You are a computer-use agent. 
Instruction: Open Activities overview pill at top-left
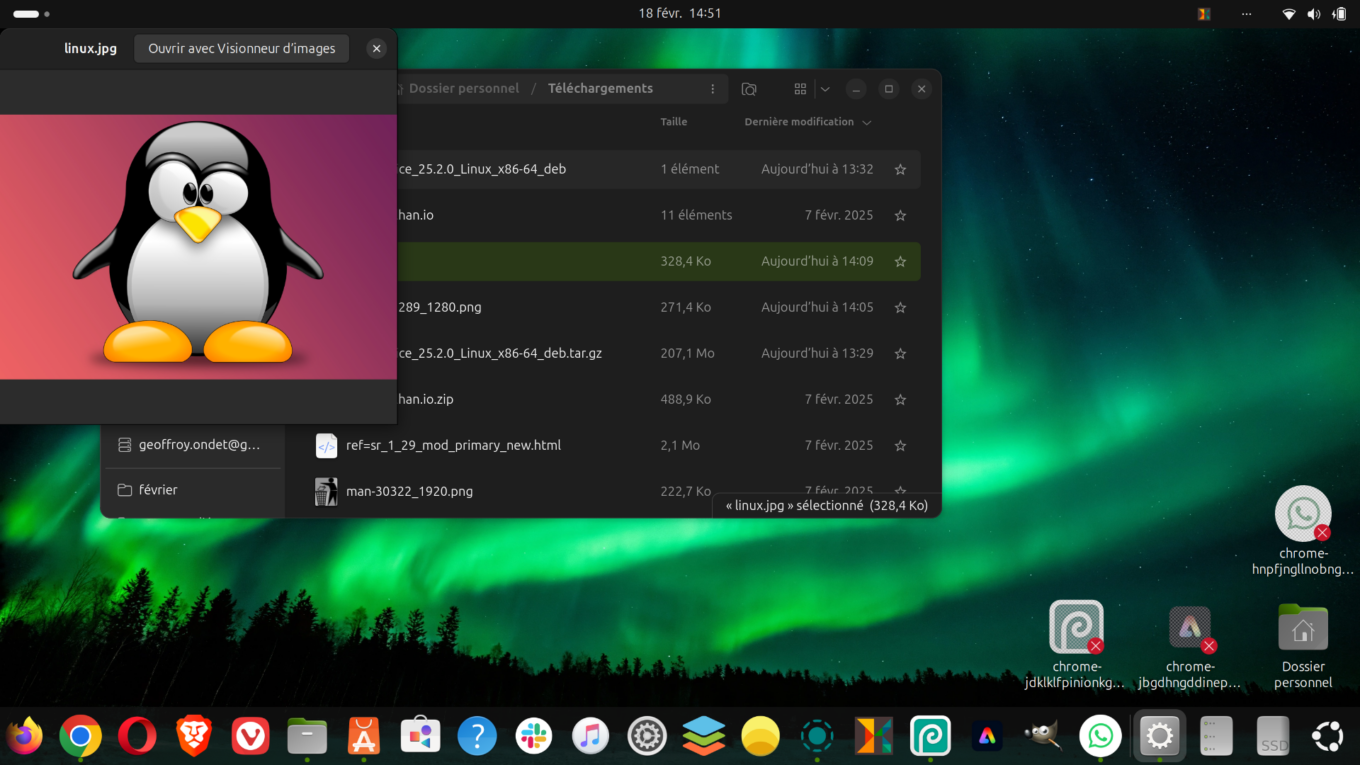pos(31,14)
